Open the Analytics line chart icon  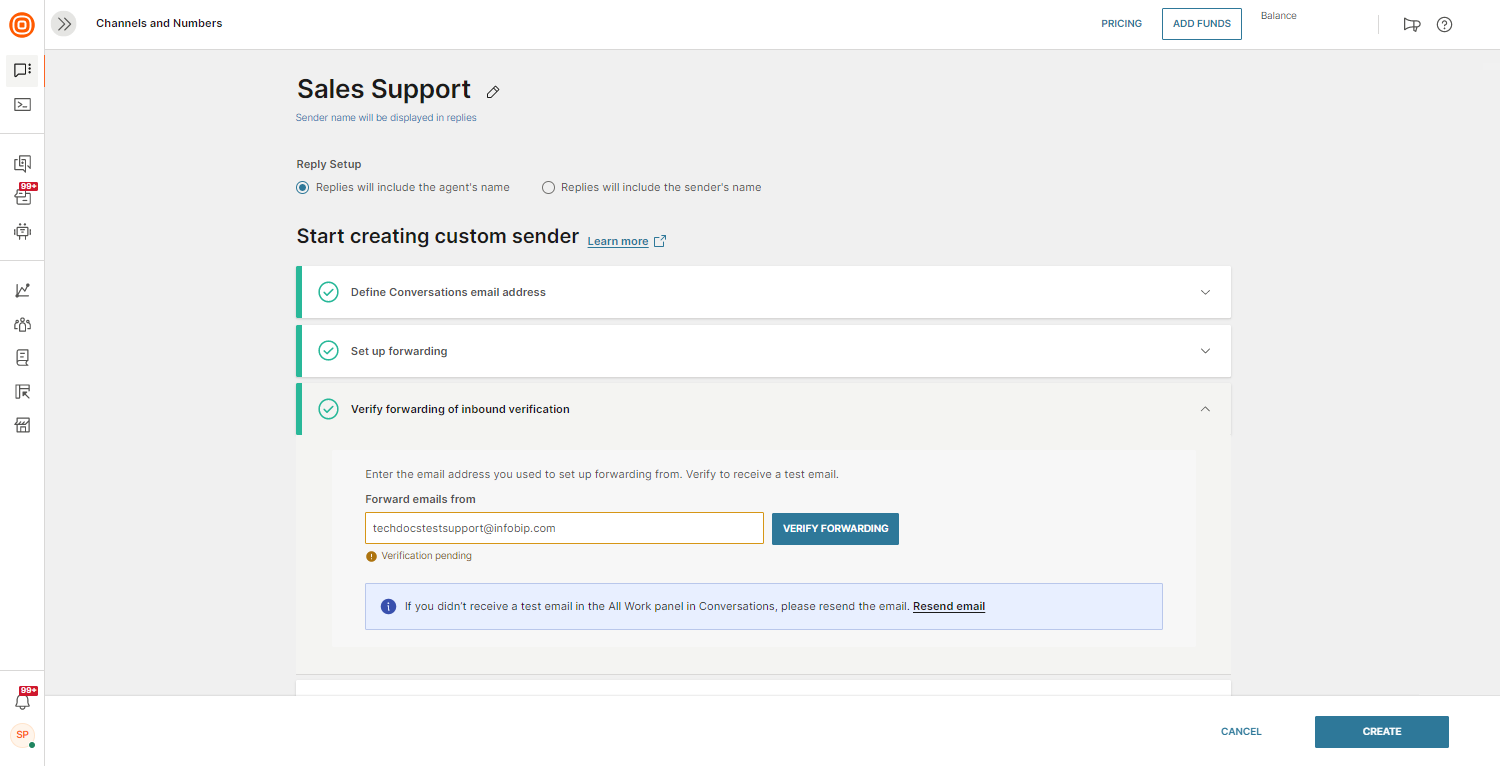pos(22,290)
